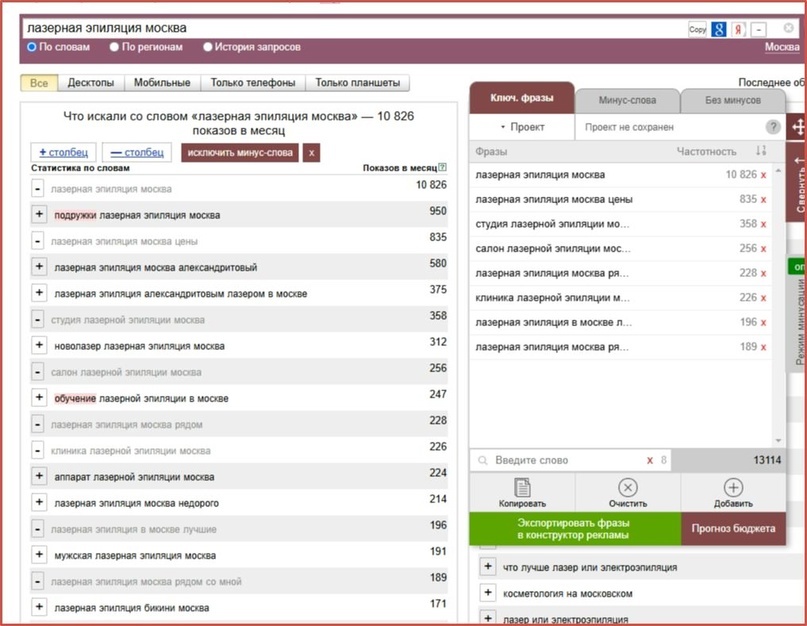Remove «студия лазерной эпиляции москва» with minus button

click(x=38, y=320)
